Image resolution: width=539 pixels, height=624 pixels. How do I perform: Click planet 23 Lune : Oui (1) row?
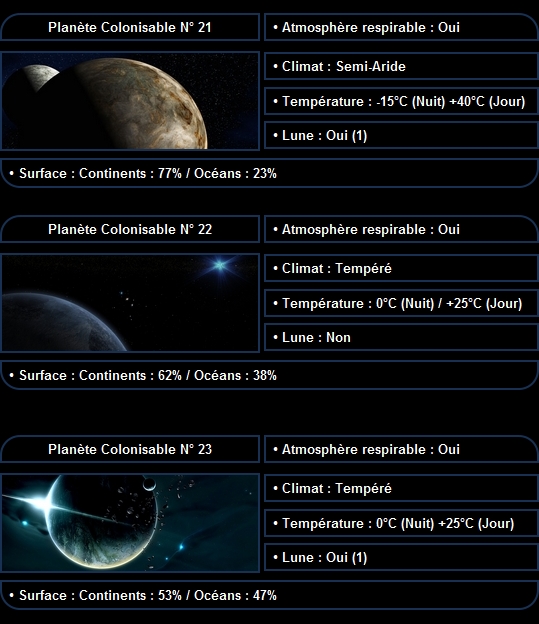[401, 558]
